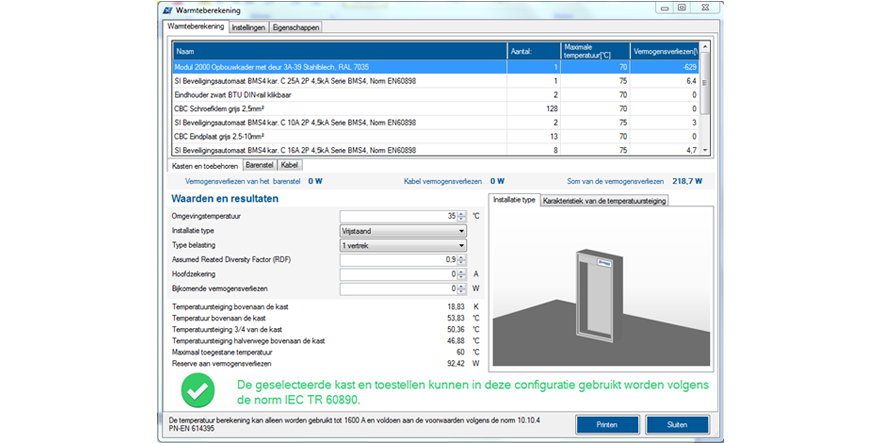Click the Rated Diversity Factor field
This screenshot has width=880, height=443.
click(x=398, y=260)
